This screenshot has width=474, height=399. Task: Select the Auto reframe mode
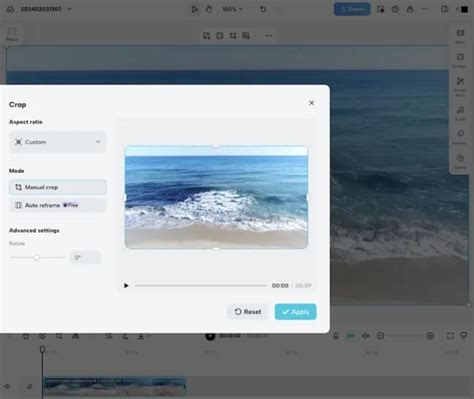point(58,205)
